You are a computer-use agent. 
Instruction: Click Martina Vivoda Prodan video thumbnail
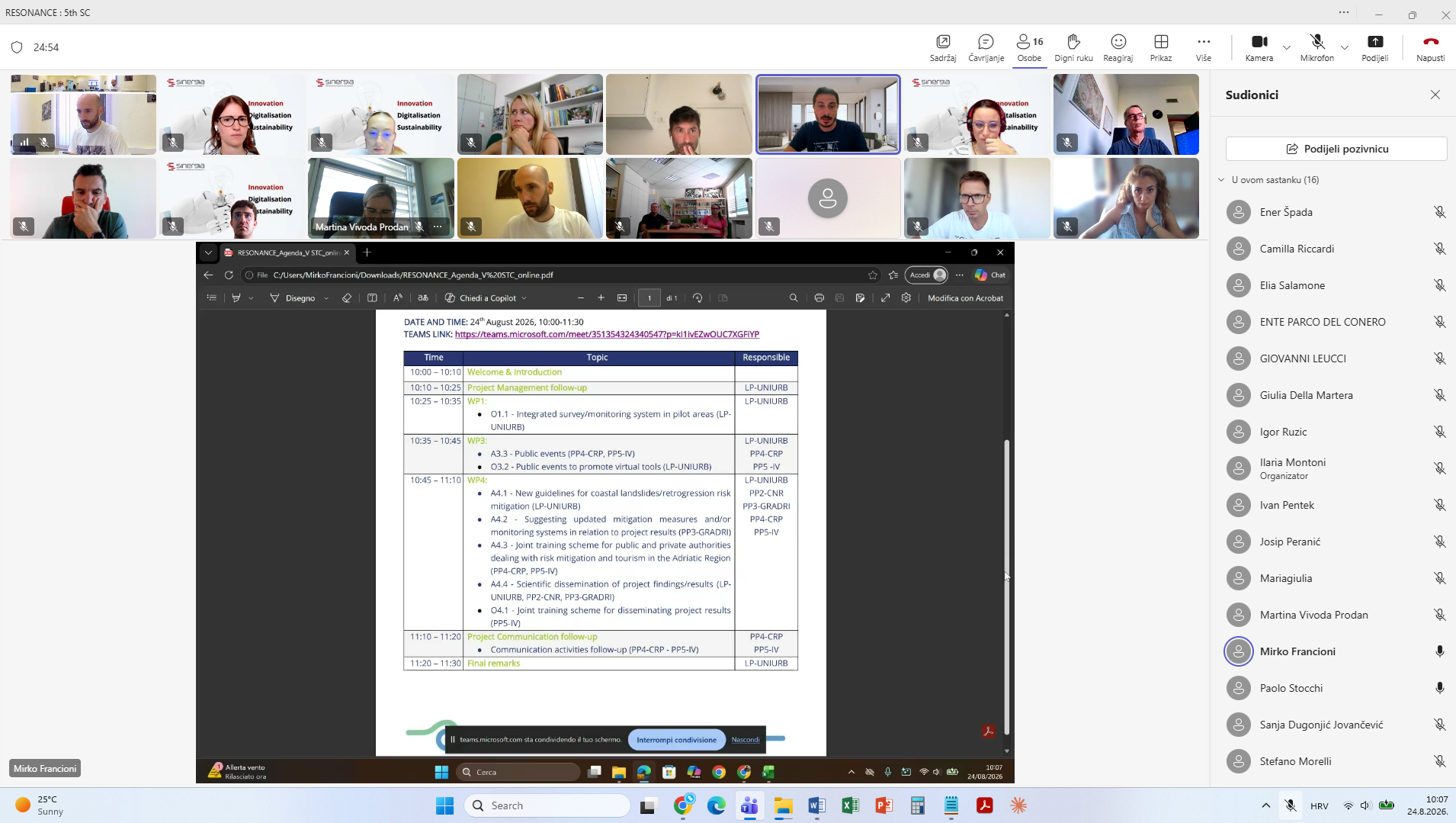(x=380, y=198)
